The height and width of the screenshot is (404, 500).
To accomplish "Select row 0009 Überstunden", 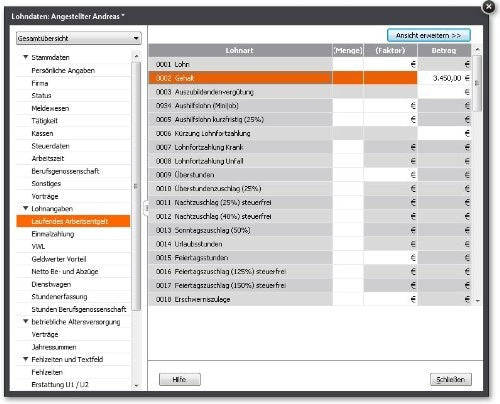I will (x=310, y=175).
